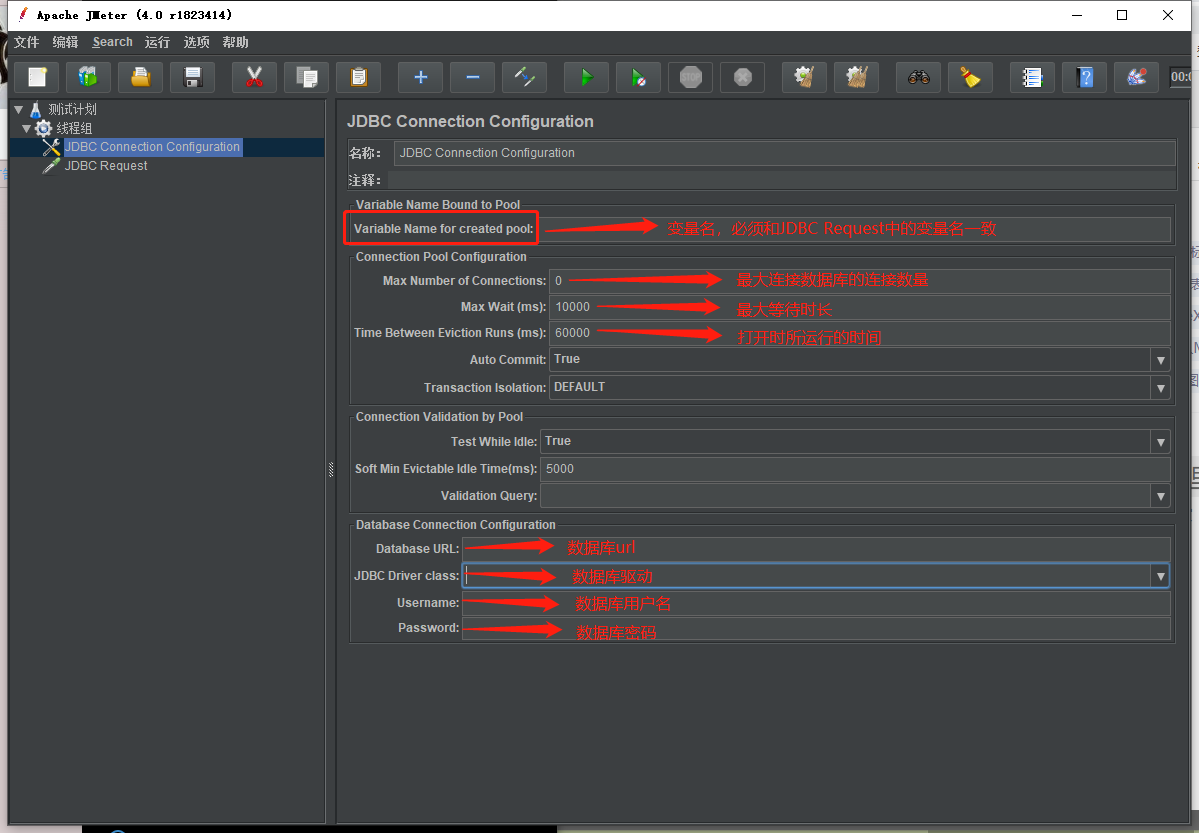Start the test with green play icon

pos(586,77)
